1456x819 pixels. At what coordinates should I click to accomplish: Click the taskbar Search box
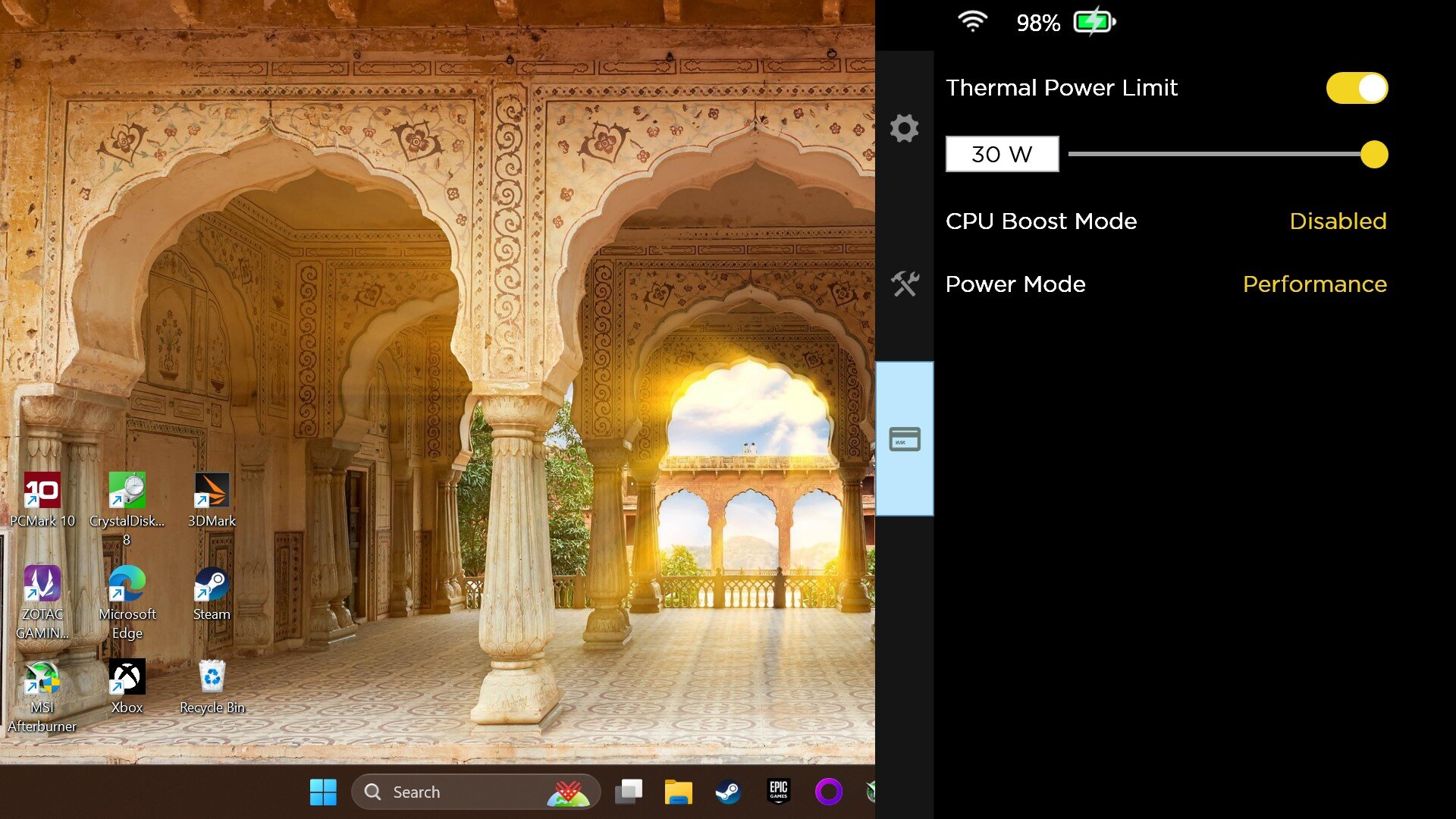[475, 792]
